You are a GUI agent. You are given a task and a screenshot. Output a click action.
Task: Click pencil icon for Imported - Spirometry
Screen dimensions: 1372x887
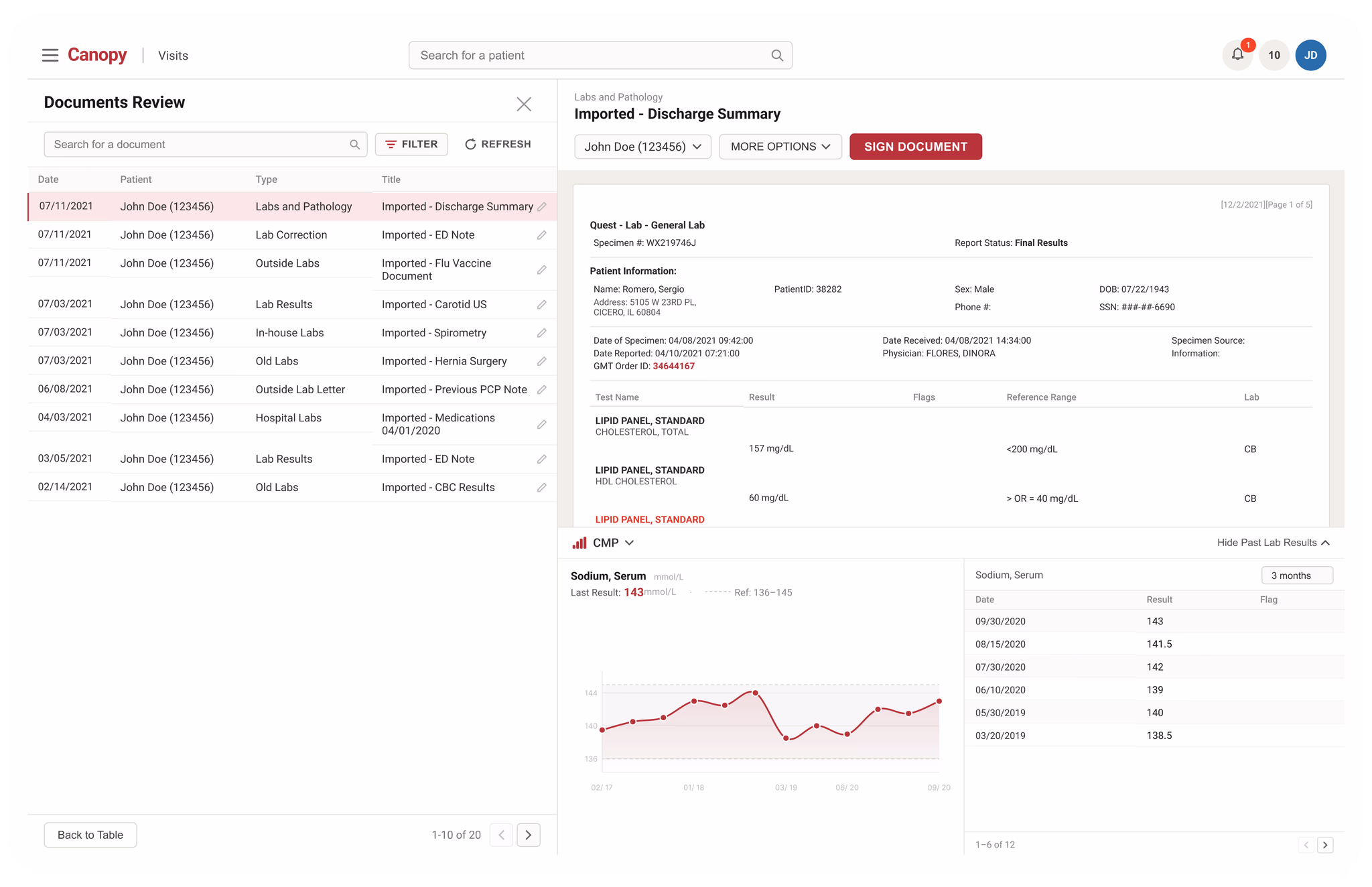click(542, 333)
